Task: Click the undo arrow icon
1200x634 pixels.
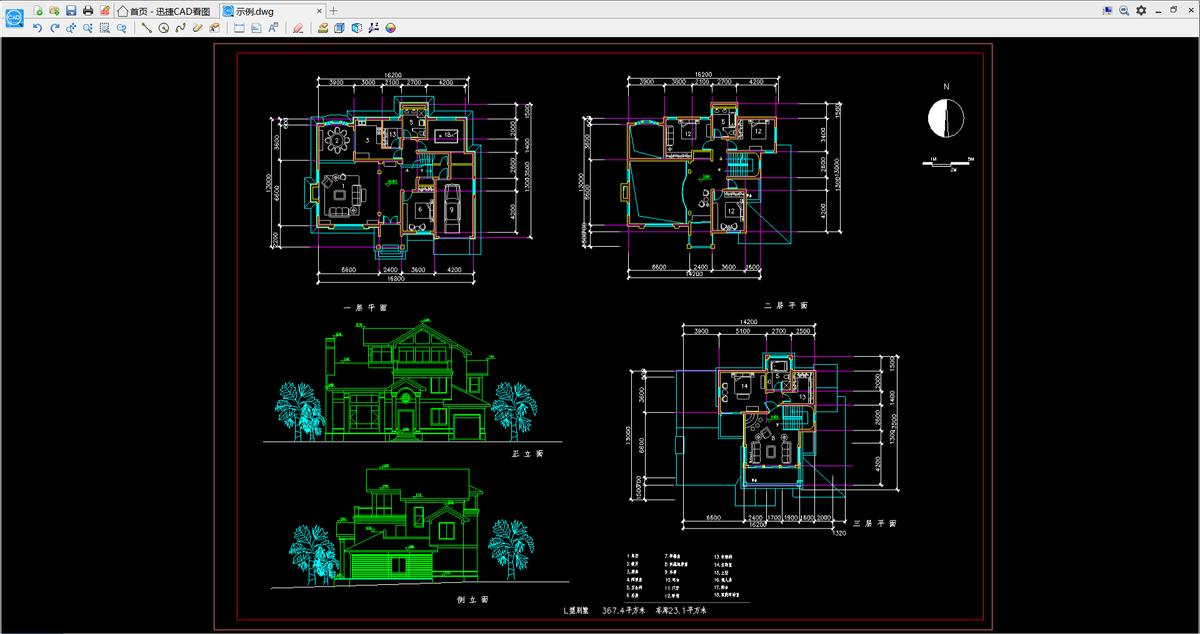Action: tap(37, 28)
